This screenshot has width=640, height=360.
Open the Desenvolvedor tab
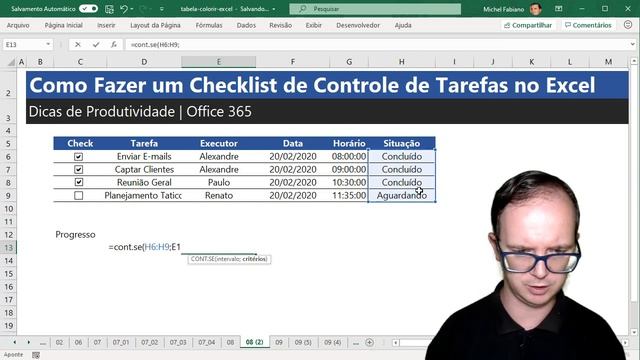[358, 25]
